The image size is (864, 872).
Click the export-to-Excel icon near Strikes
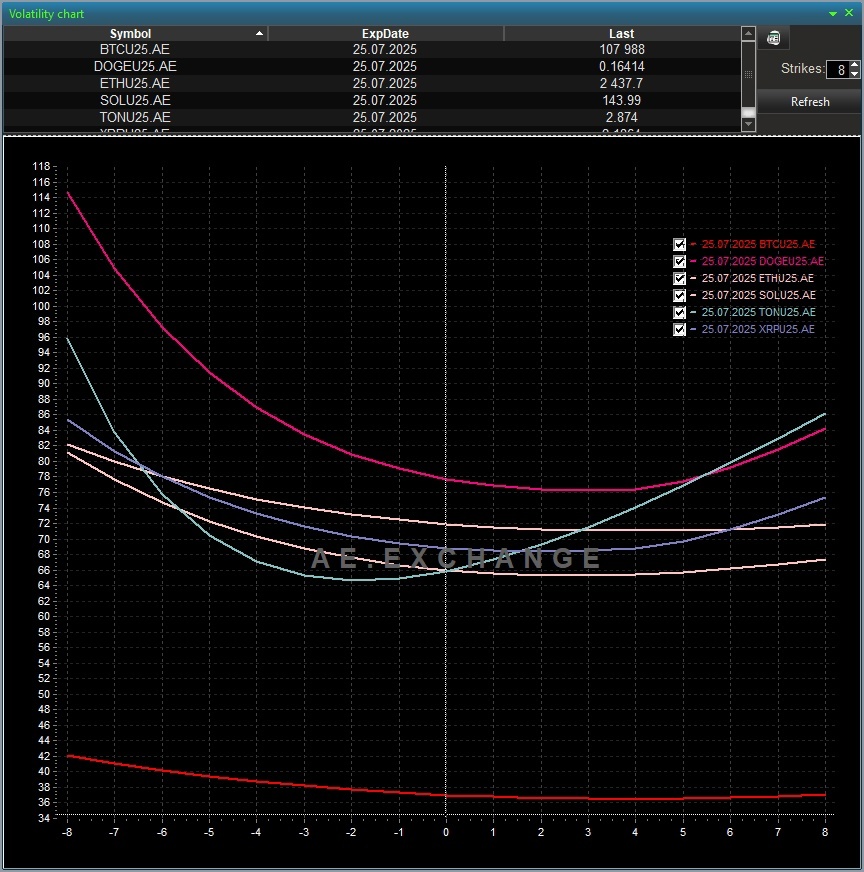773,38
